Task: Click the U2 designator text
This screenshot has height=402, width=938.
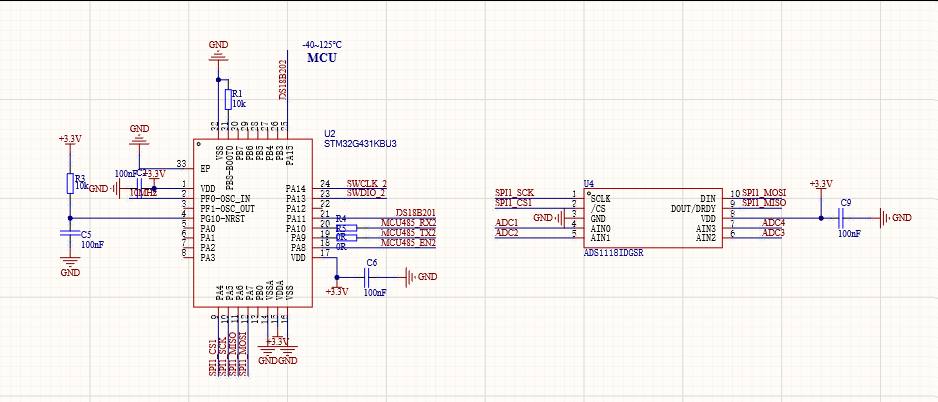Action: (x=329, y=134)
